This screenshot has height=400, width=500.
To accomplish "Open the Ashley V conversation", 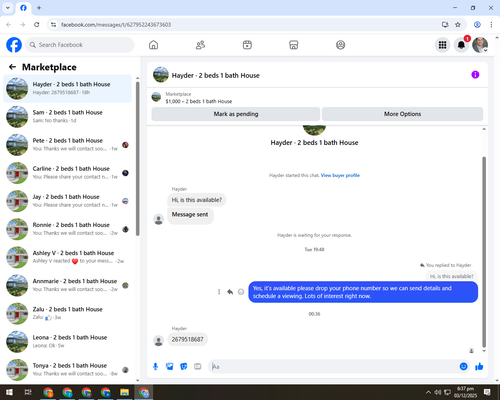I will [67, 257].
